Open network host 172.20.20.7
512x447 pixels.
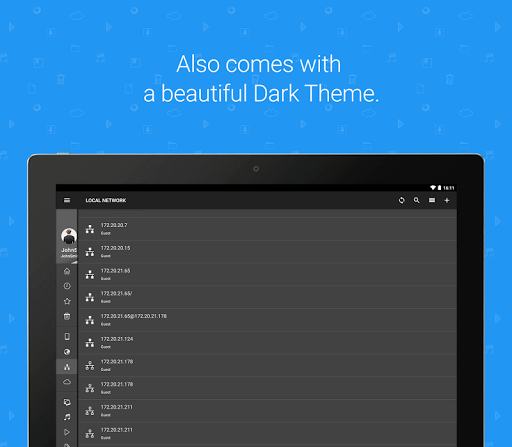(267, 229)
